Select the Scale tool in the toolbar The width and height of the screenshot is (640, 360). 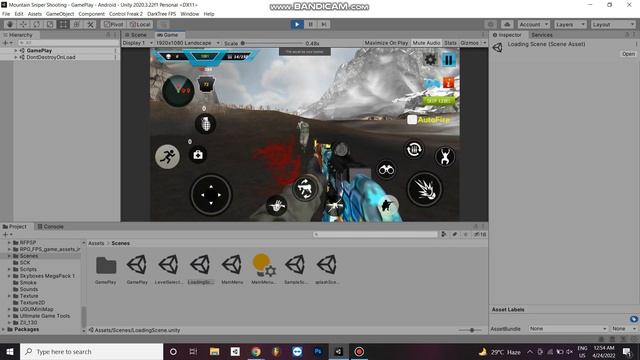(x=50, y=24)
